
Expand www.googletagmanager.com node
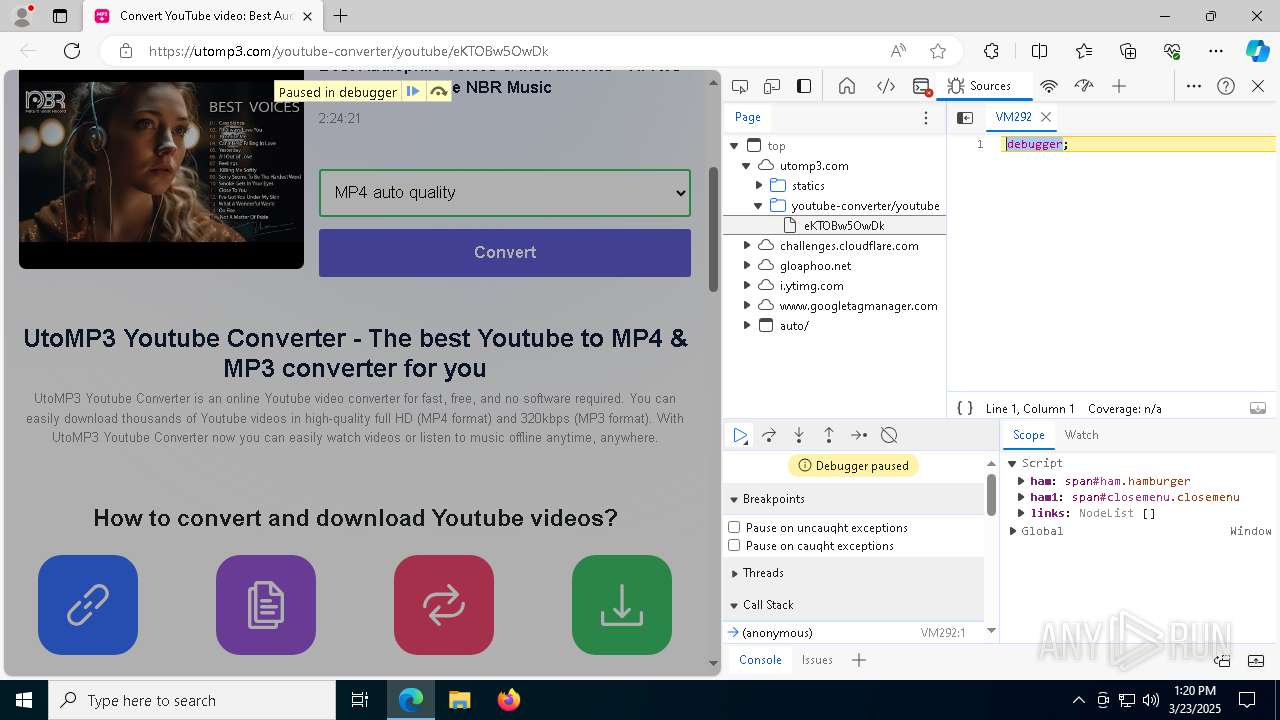click(746, 306)
